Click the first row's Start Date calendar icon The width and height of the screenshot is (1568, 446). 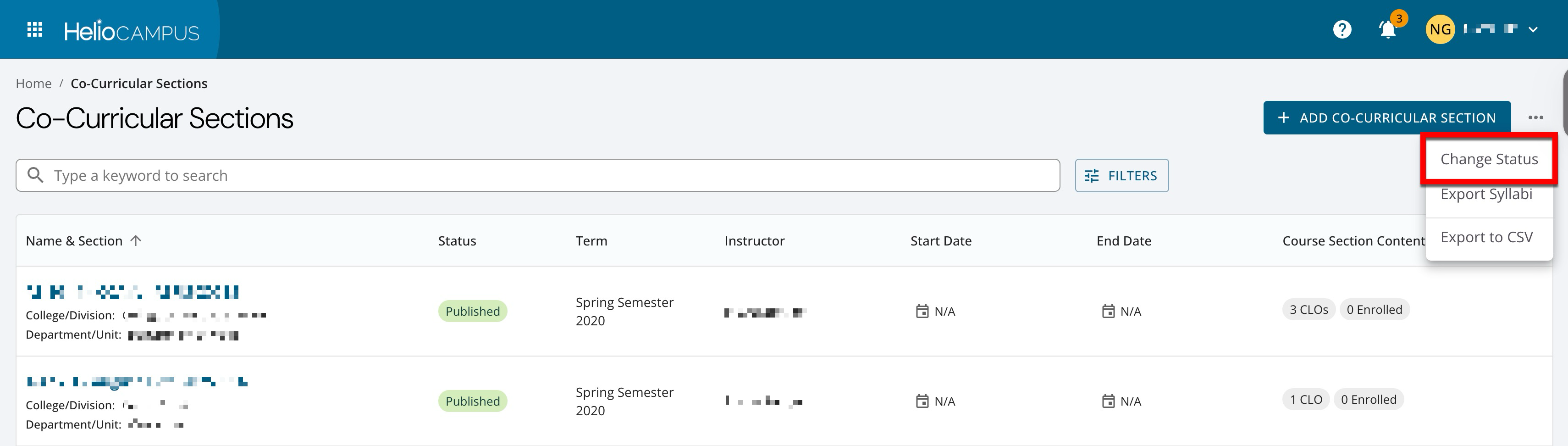click(922, 312)
